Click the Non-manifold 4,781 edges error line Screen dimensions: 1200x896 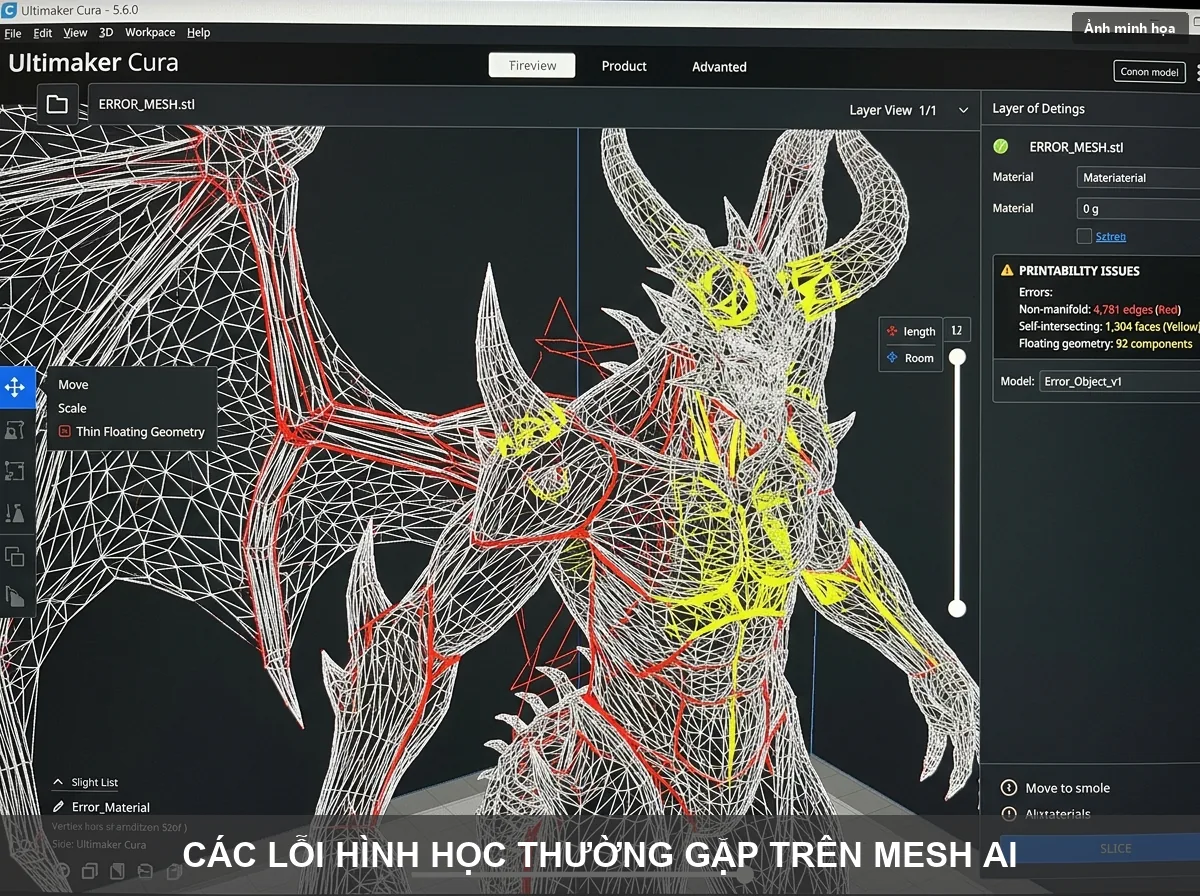click(1100, 311)
